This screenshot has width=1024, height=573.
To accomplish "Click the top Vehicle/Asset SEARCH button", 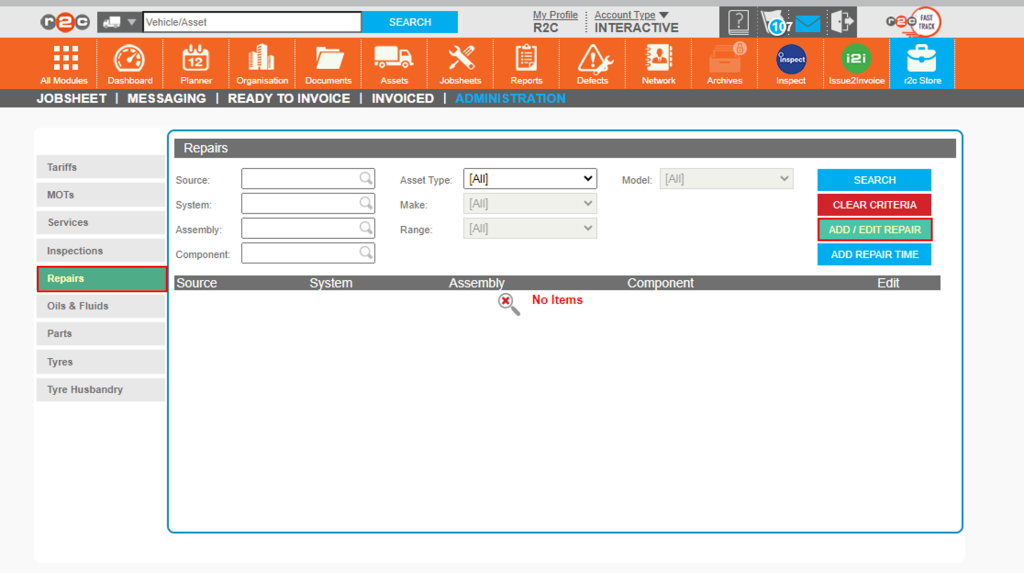I will (410, 22).
